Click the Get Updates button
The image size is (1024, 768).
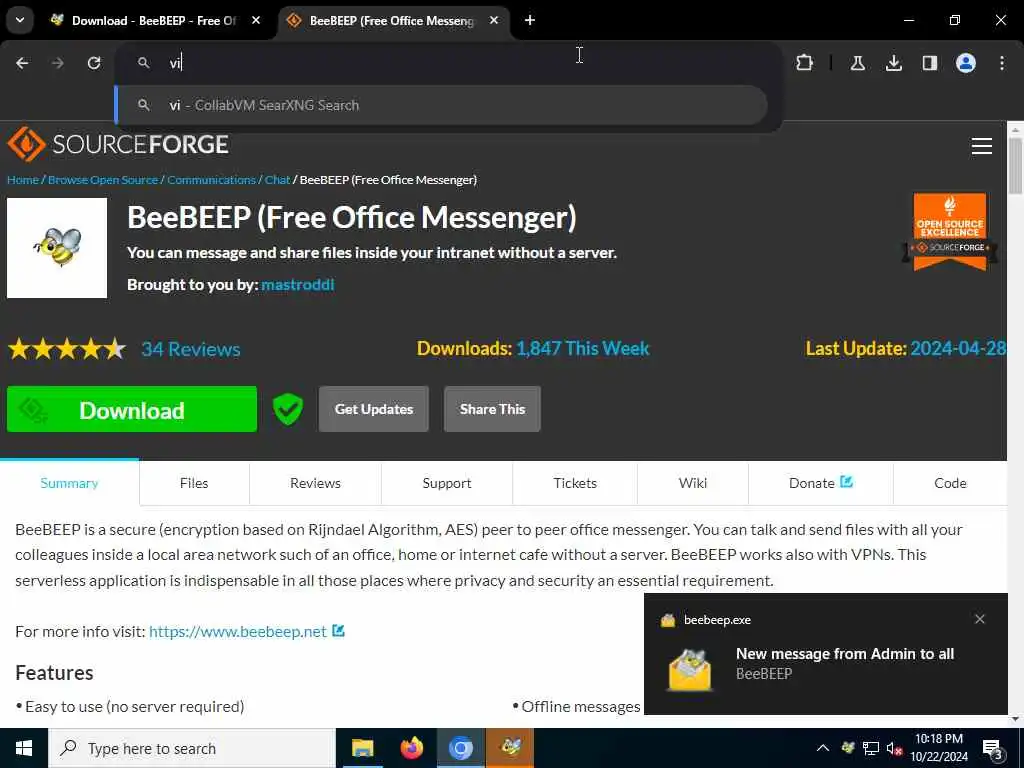(374, 409)
